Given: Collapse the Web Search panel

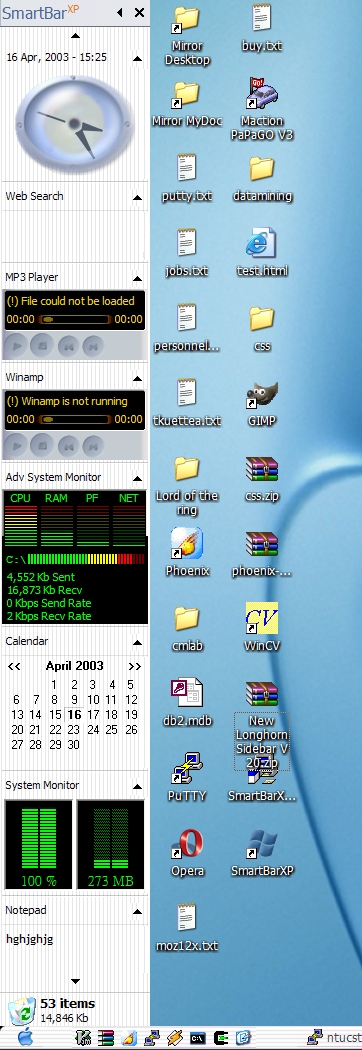Looking at the screenshot, I should click(137, 197).
